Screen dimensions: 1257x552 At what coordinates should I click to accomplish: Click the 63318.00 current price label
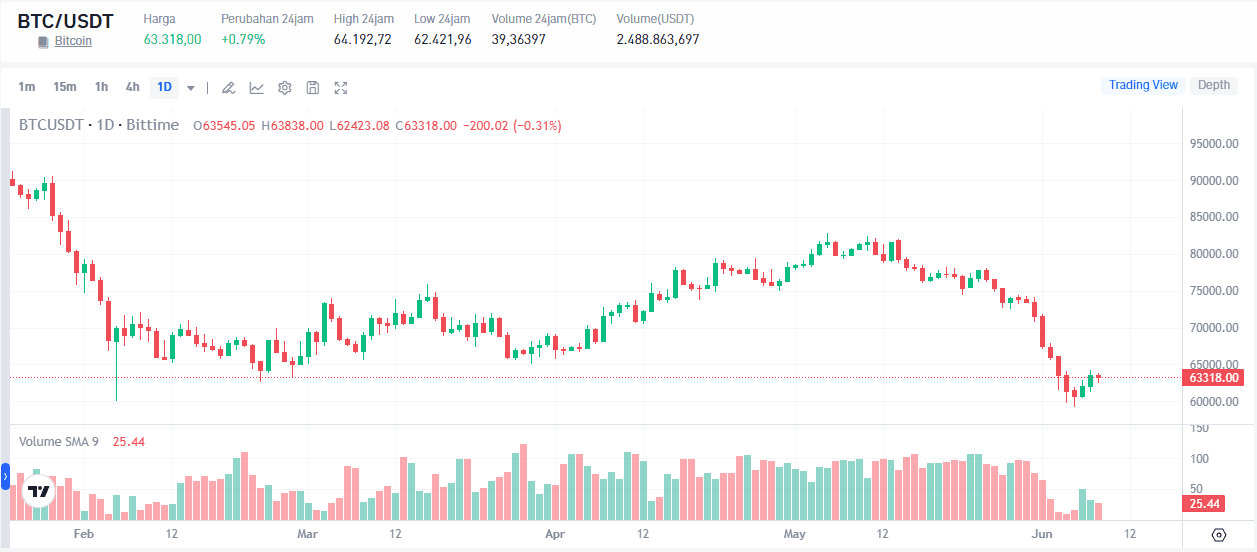(1215, 378)
